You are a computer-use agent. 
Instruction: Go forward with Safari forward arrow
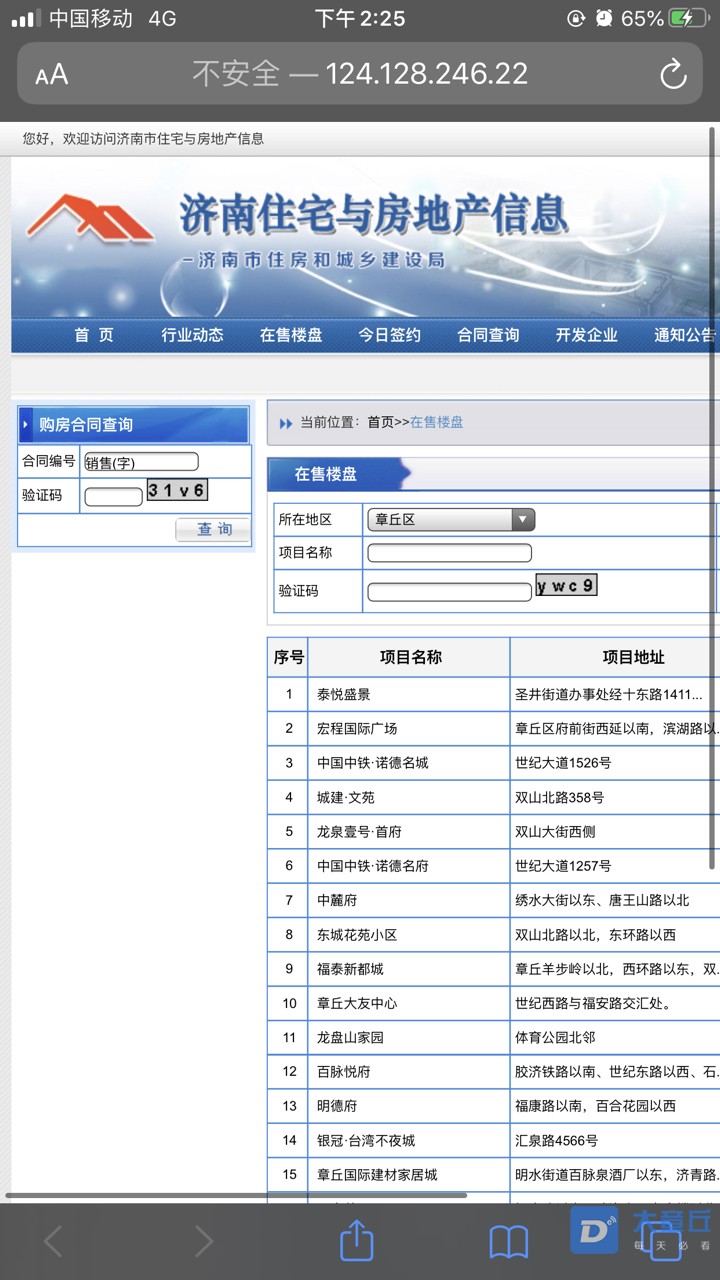pos(204,1242)
